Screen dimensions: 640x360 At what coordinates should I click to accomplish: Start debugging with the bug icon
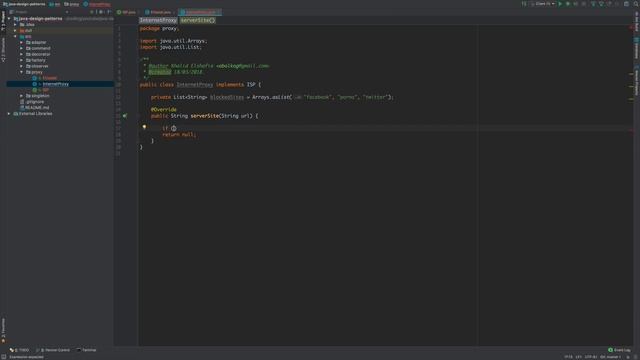[568, 4]
